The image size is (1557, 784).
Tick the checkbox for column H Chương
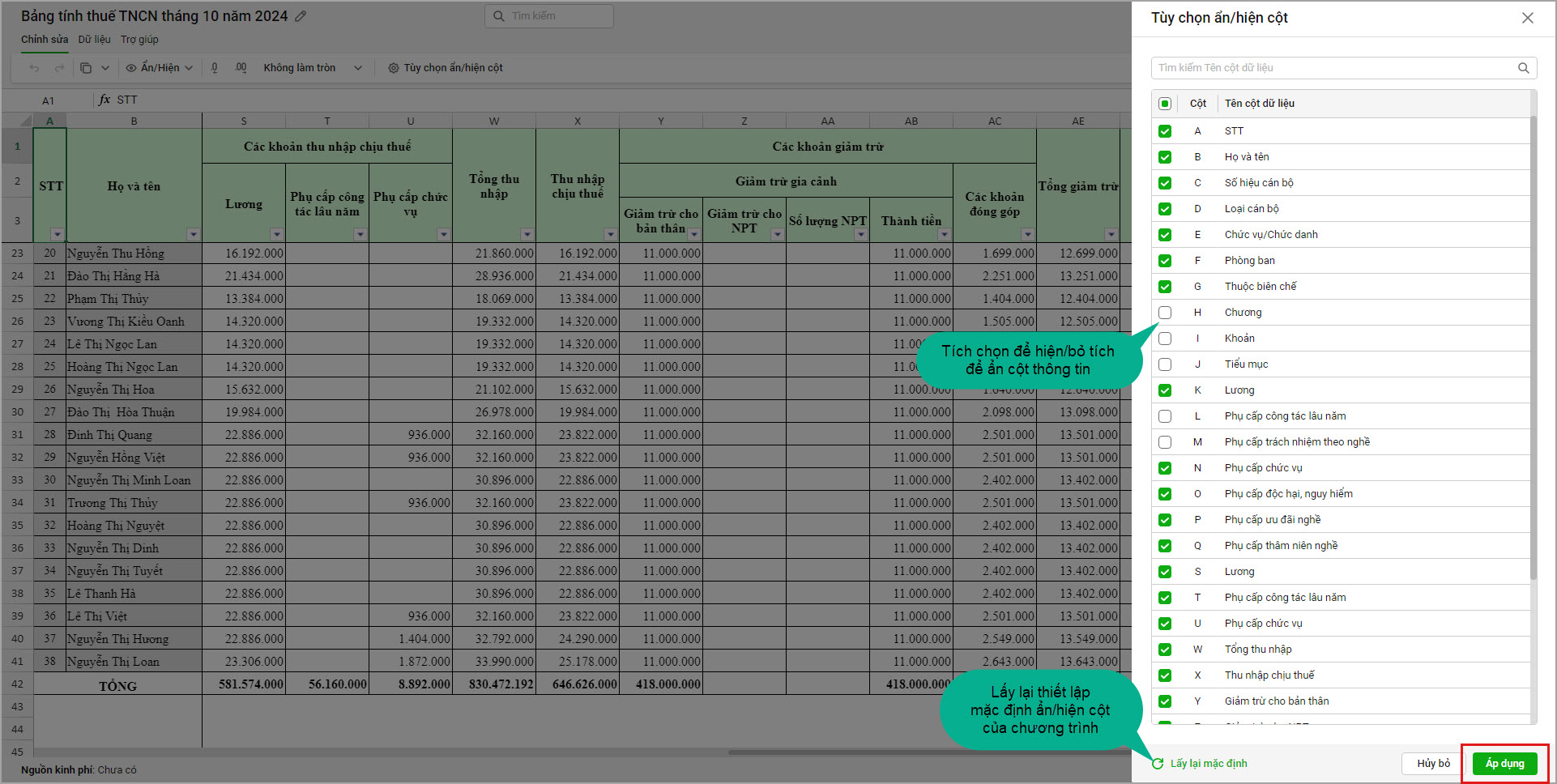pyautogui.click(x=1165, y=313)
